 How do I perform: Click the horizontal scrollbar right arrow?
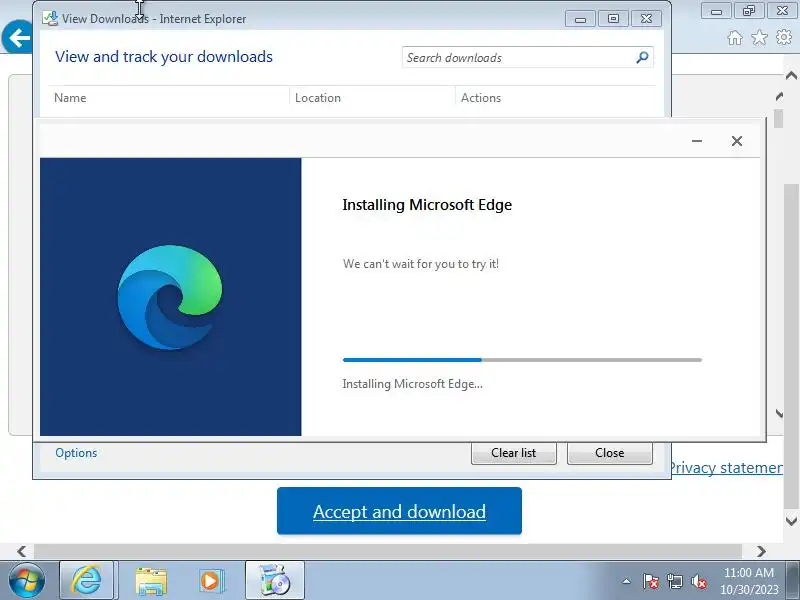(x=761, y=551)
